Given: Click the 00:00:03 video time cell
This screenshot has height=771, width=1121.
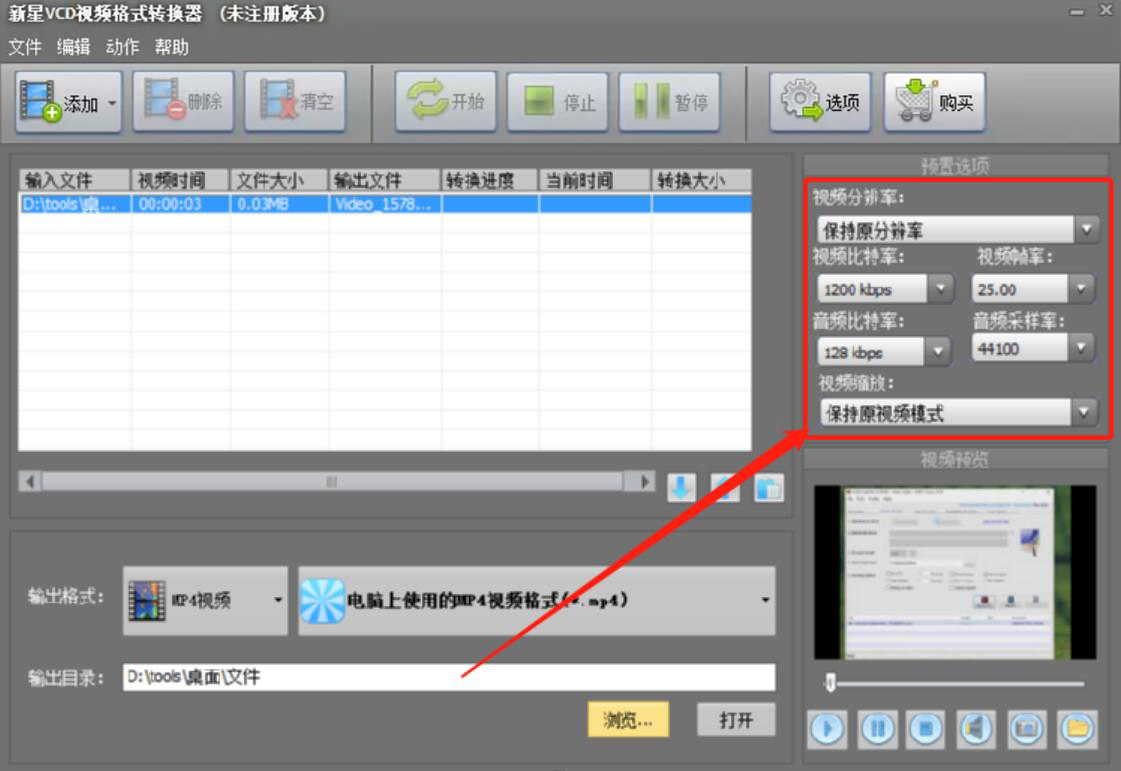Looking at the screenshot, I should (x=180, y=204).
